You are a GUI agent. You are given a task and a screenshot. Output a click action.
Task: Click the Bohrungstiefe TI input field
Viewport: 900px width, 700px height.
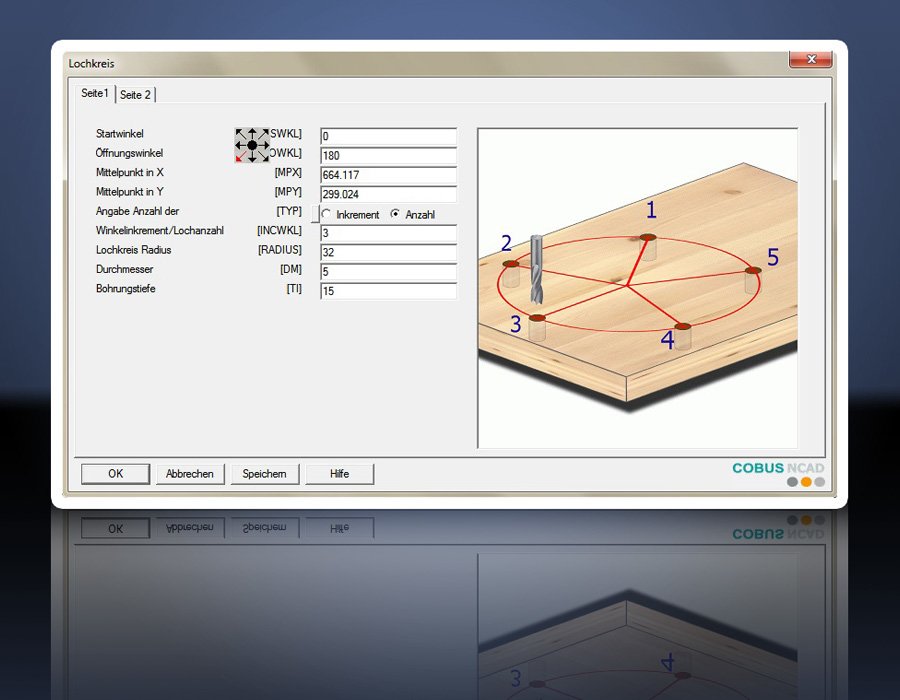(389, 291)
